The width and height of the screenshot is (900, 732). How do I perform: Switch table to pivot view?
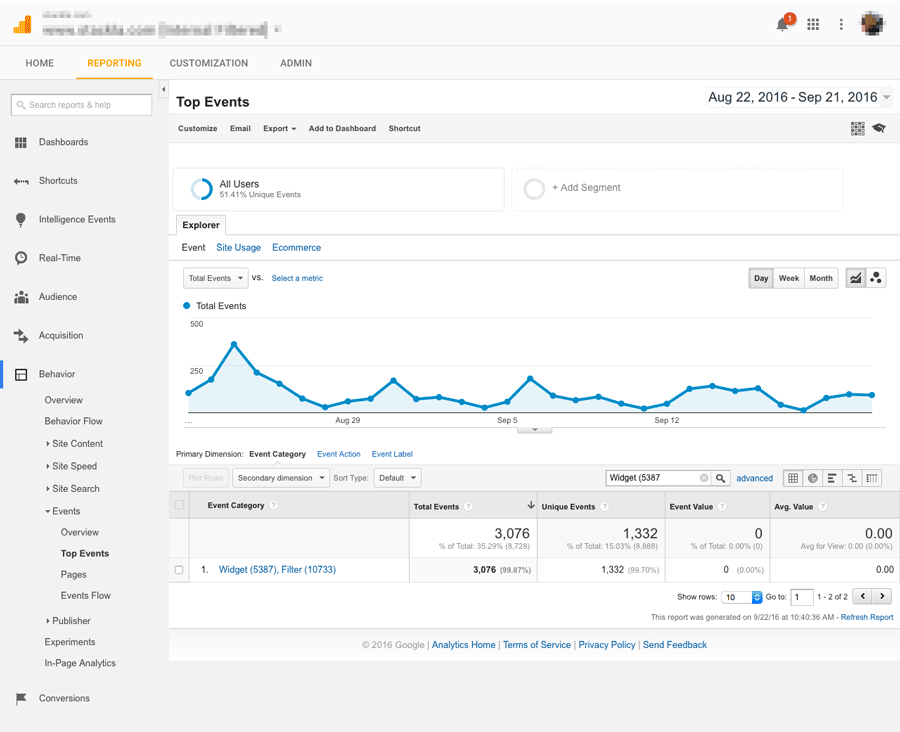(x=872, y=478)
